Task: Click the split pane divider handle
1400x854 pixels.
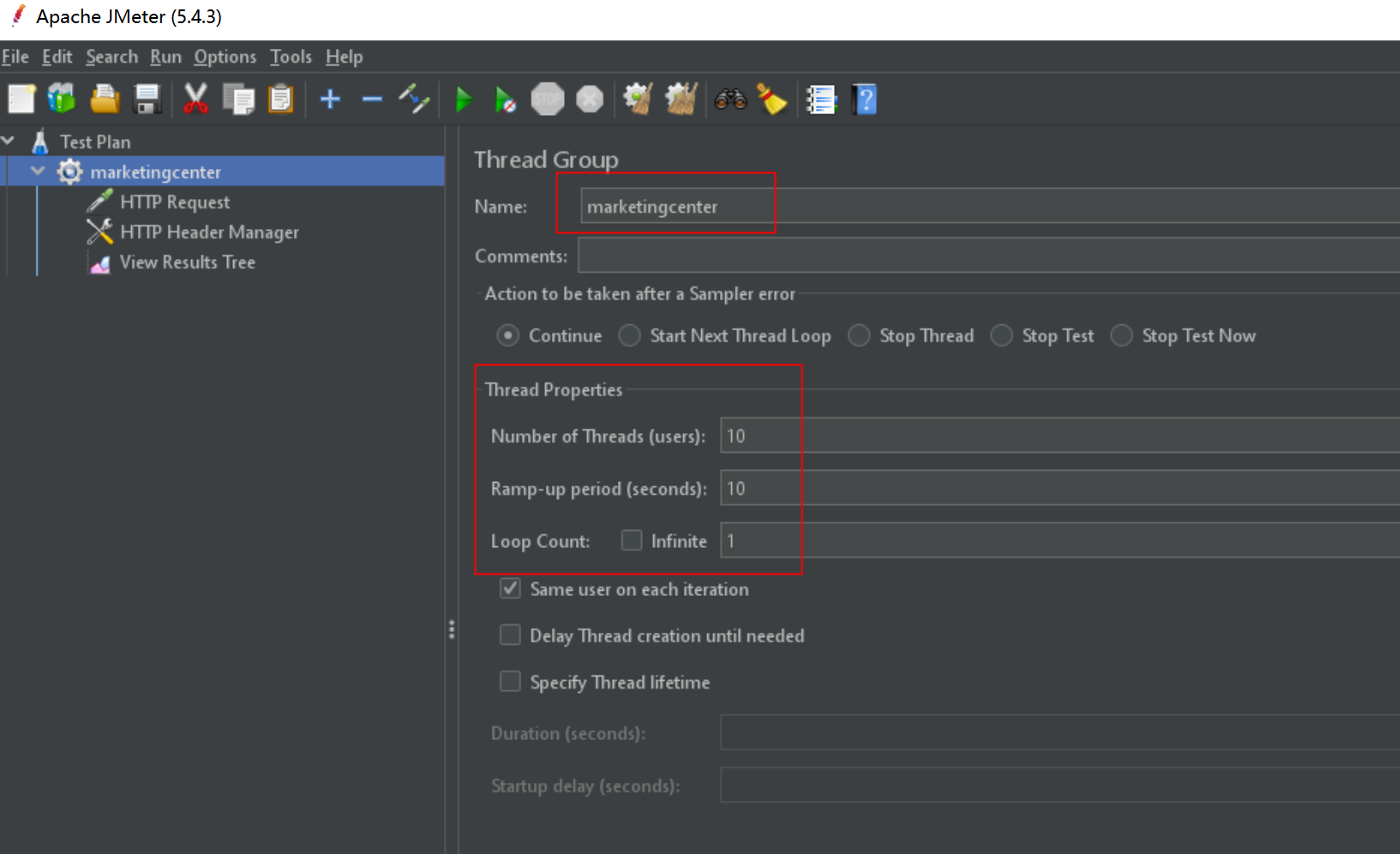Action: coord(452,630)
